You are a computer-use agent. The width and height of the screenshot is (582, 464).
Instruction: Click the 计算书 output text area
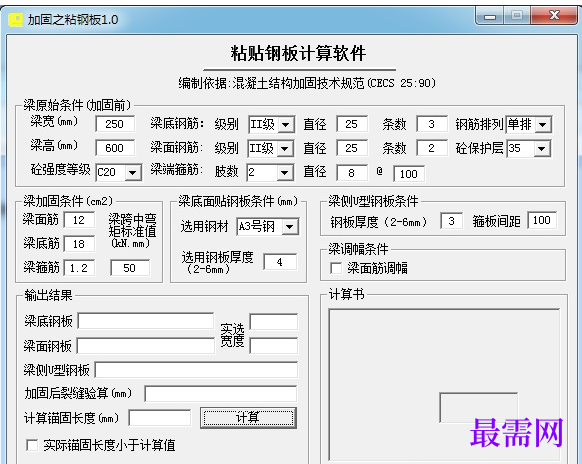pyautogui.click(x=444, y=385)
